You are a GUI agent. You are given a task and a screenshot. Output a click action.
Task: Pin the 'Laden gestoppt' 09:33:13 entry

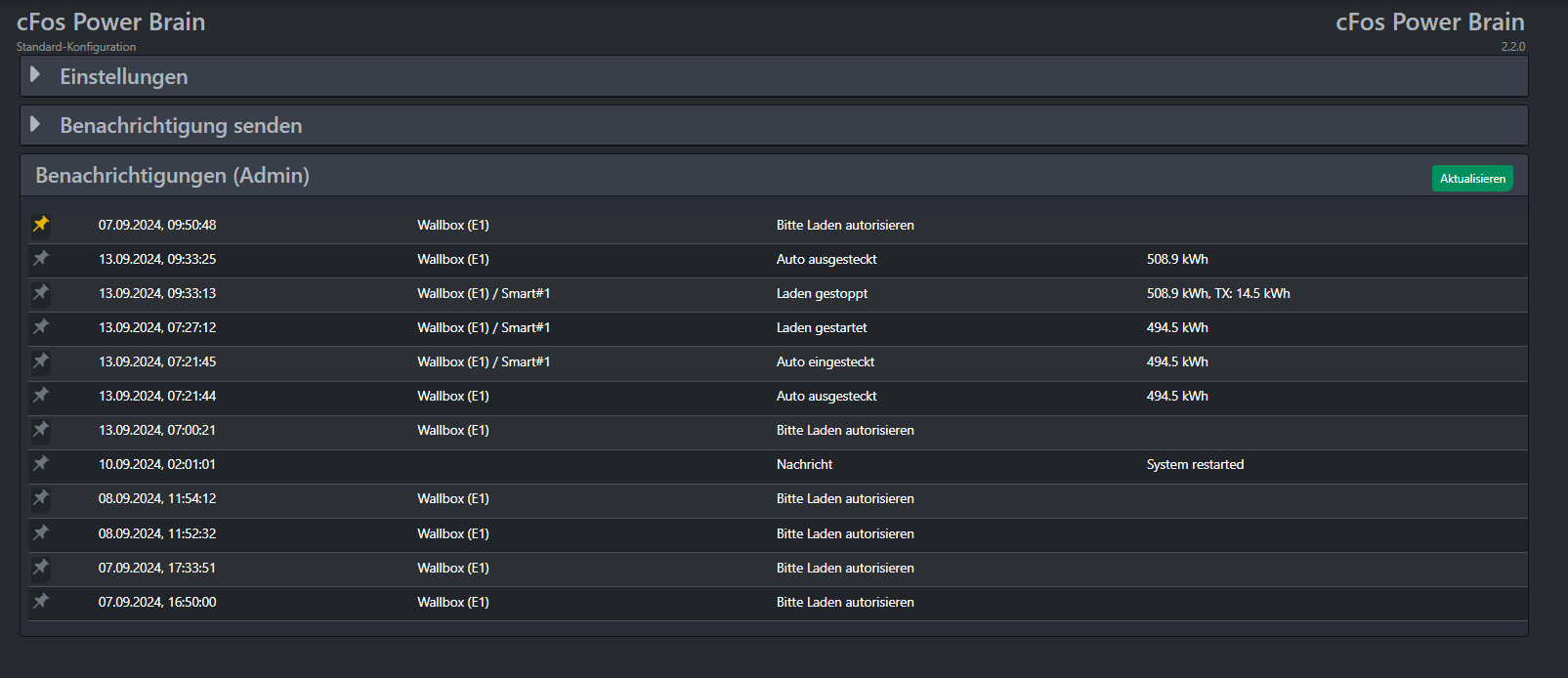[x=41, y=293]
